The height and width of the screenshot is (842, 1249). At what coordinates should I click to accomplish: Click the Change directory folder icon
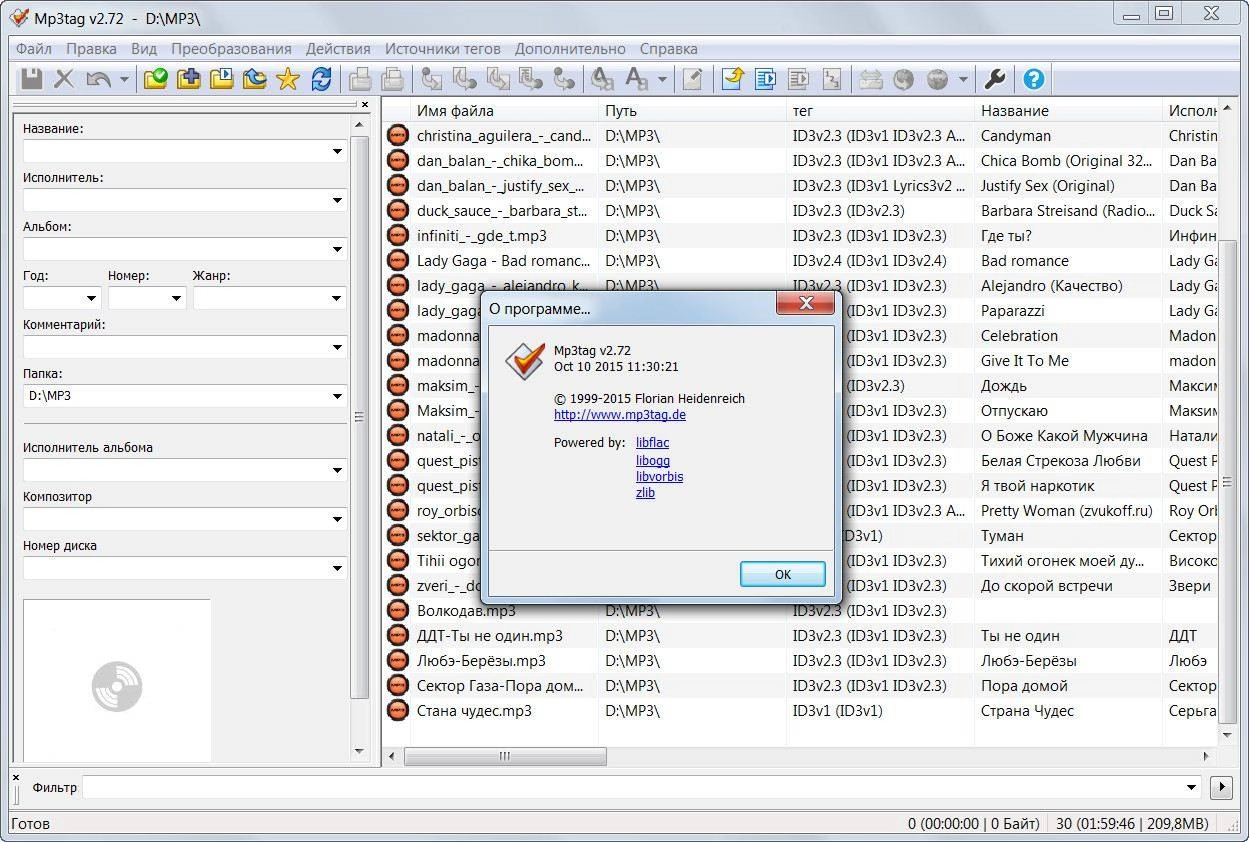click(x=156, y=79)
